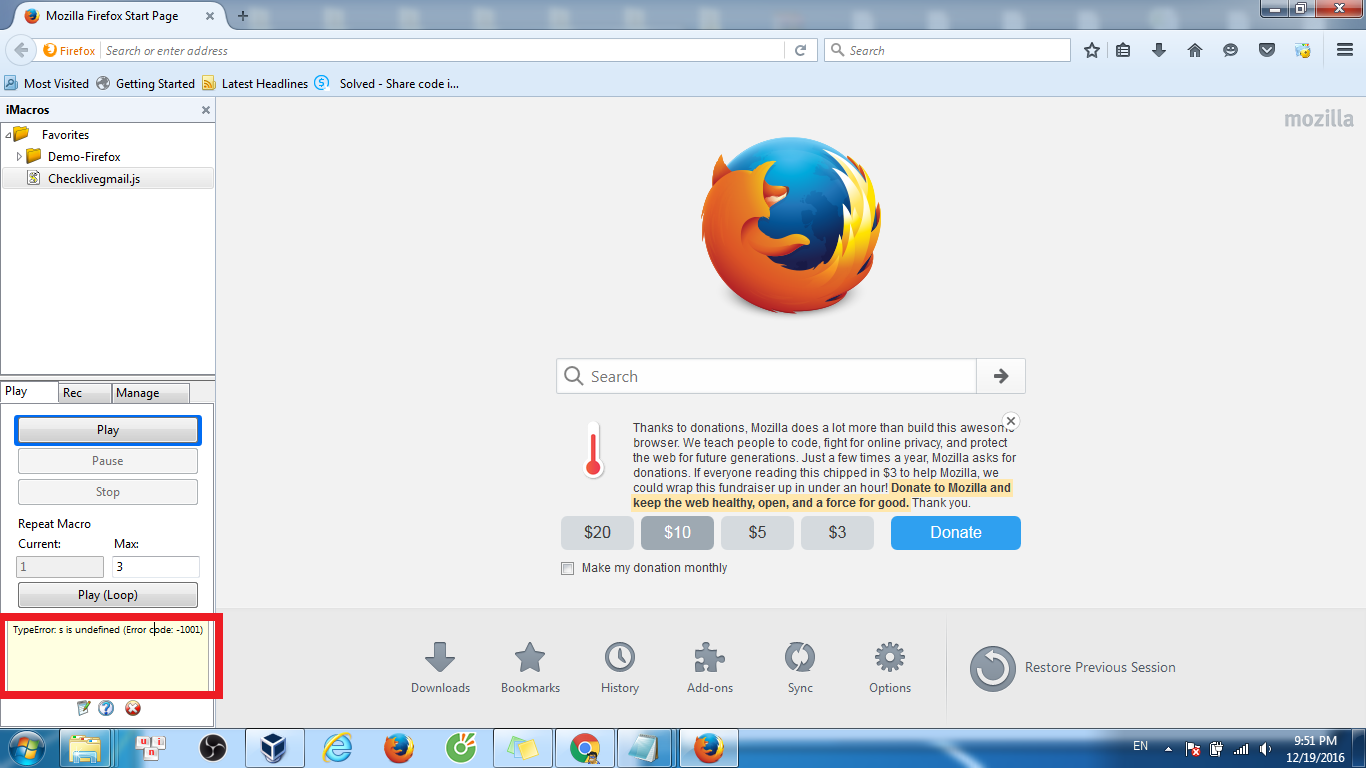Switch to the Manage tab

[x=150, y=393]
